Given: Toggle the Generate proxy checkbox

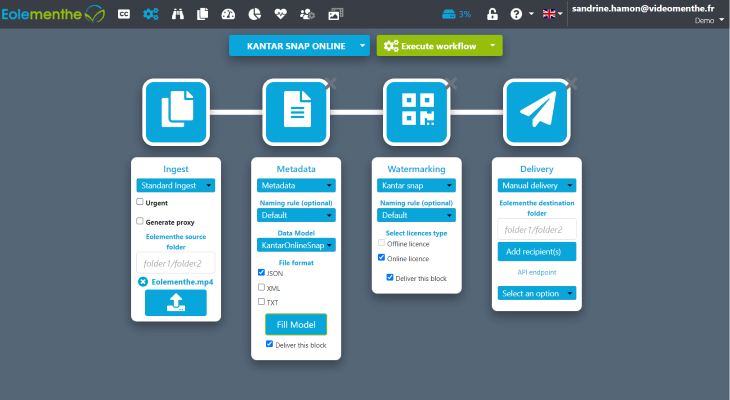Looking at the screenshot, I should [x=140, y=221].
